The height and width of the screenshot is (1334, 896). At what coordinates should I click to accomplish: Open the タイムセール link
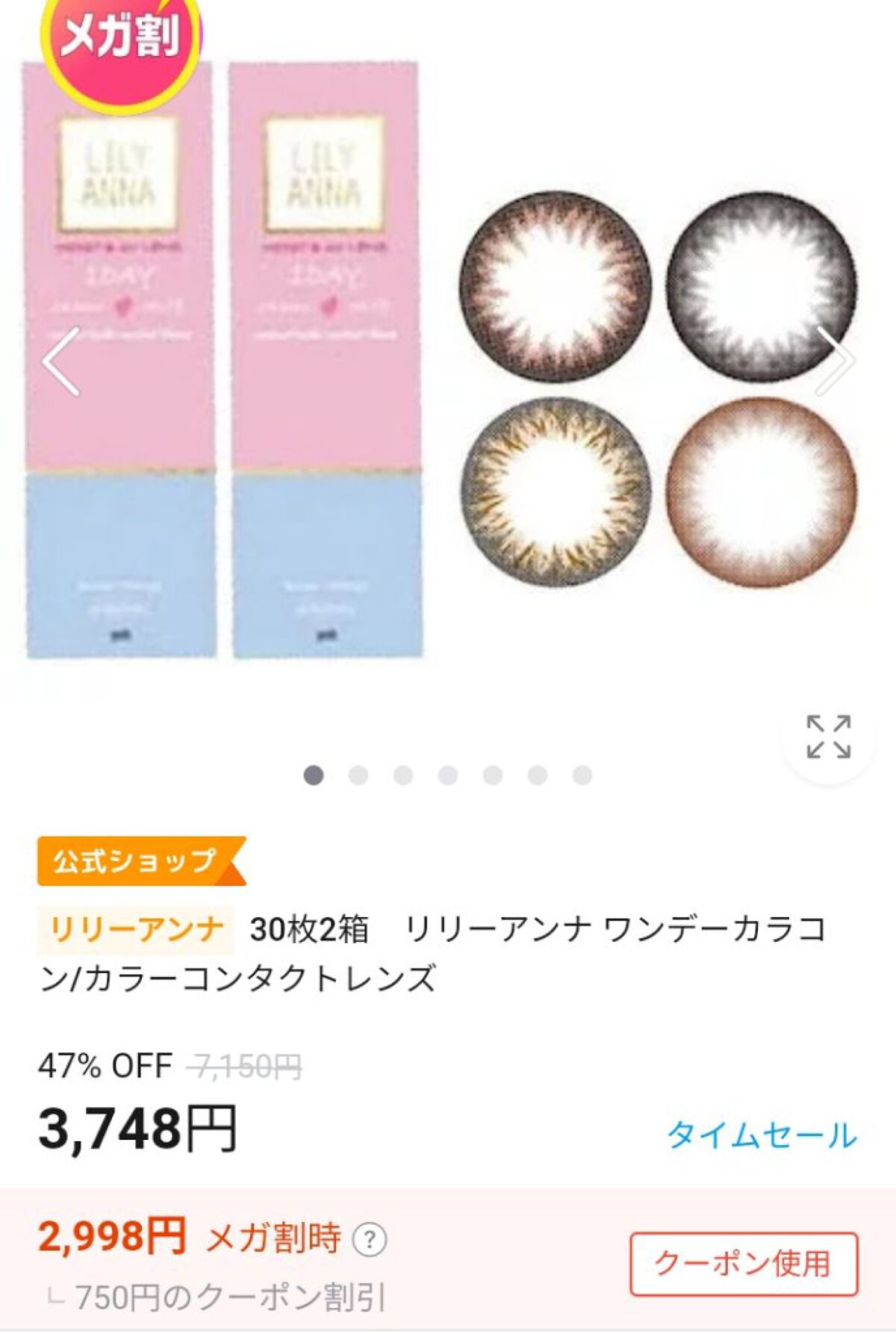tap(762, 1135)
